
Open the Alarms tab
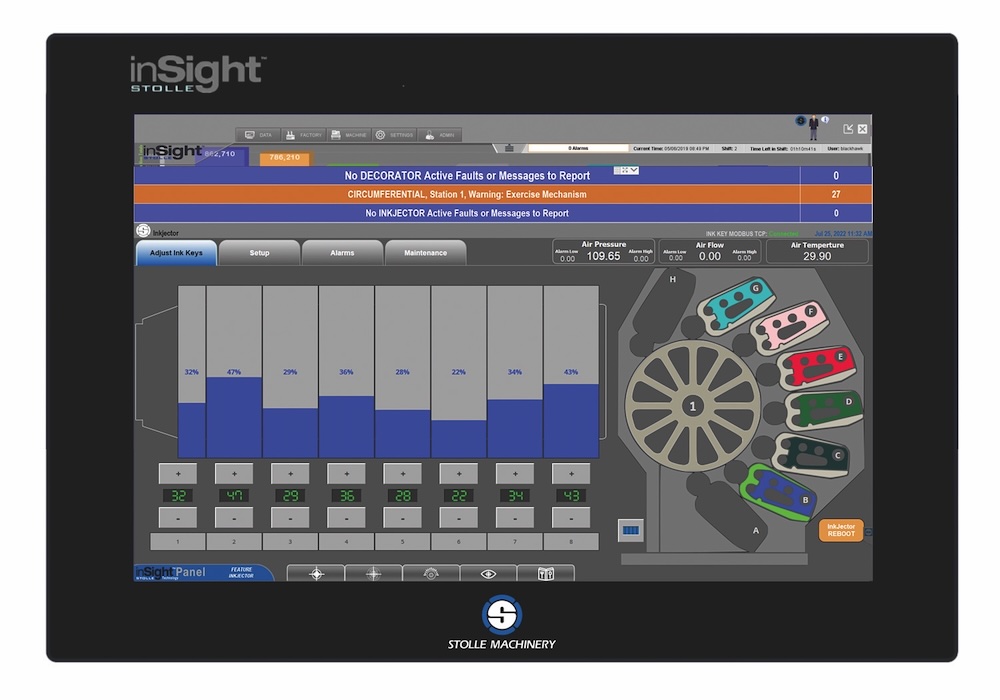pyautogui.click(x=342, y=253)
